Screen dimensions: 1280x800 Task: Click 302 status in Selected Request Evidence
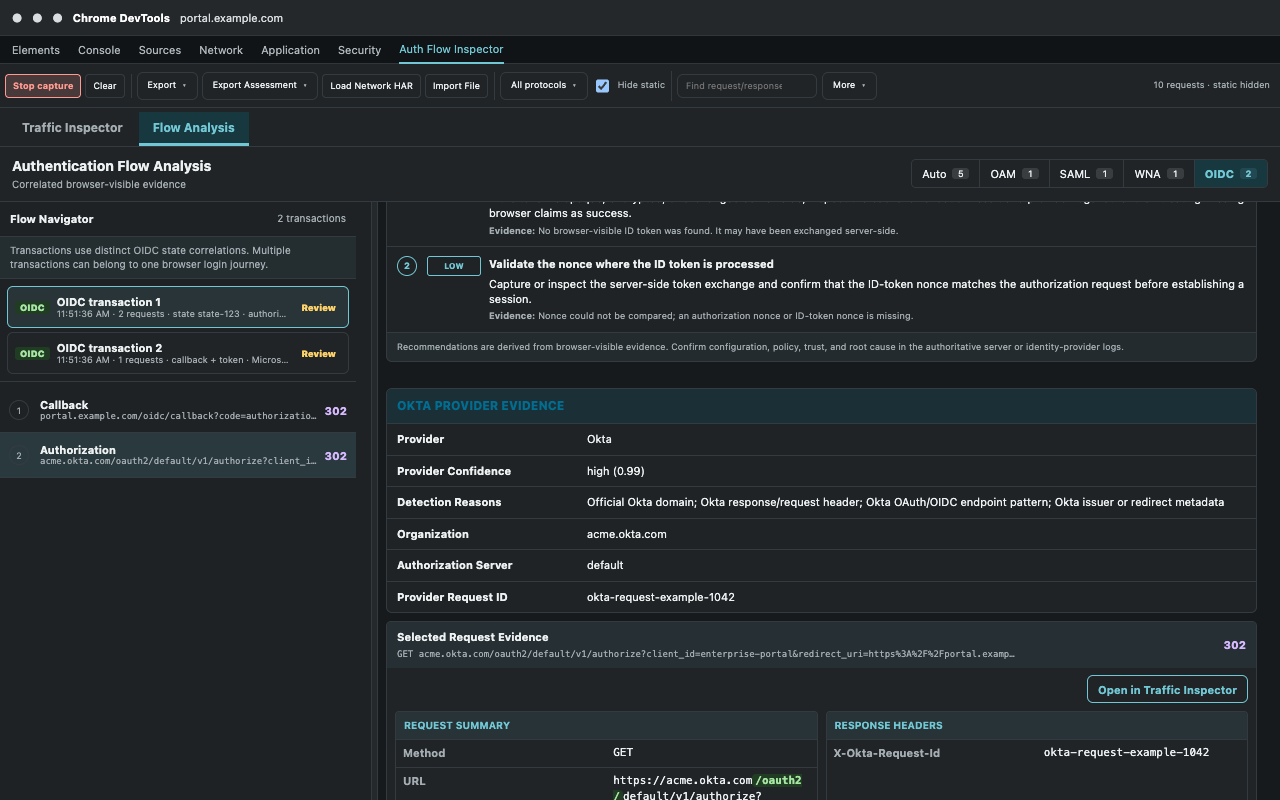(x=1235, y=645)
